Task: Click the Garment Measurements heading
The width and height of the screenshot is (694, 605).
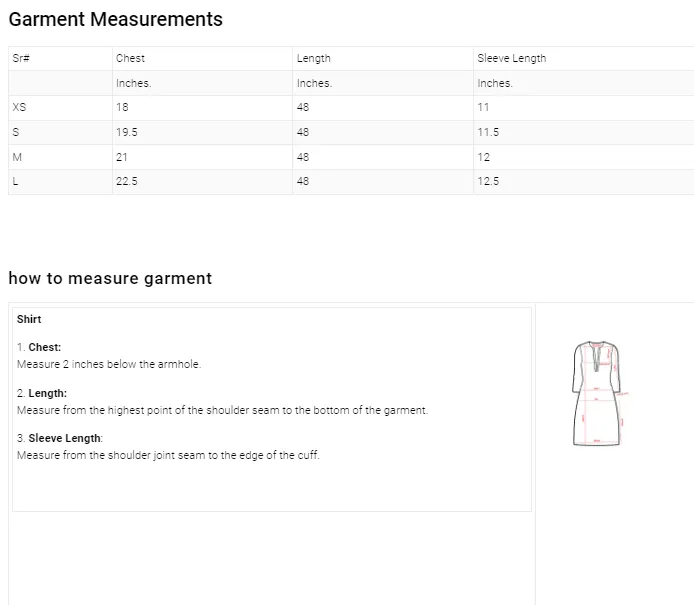Action: pyautogui.click(x=115, y=19)
